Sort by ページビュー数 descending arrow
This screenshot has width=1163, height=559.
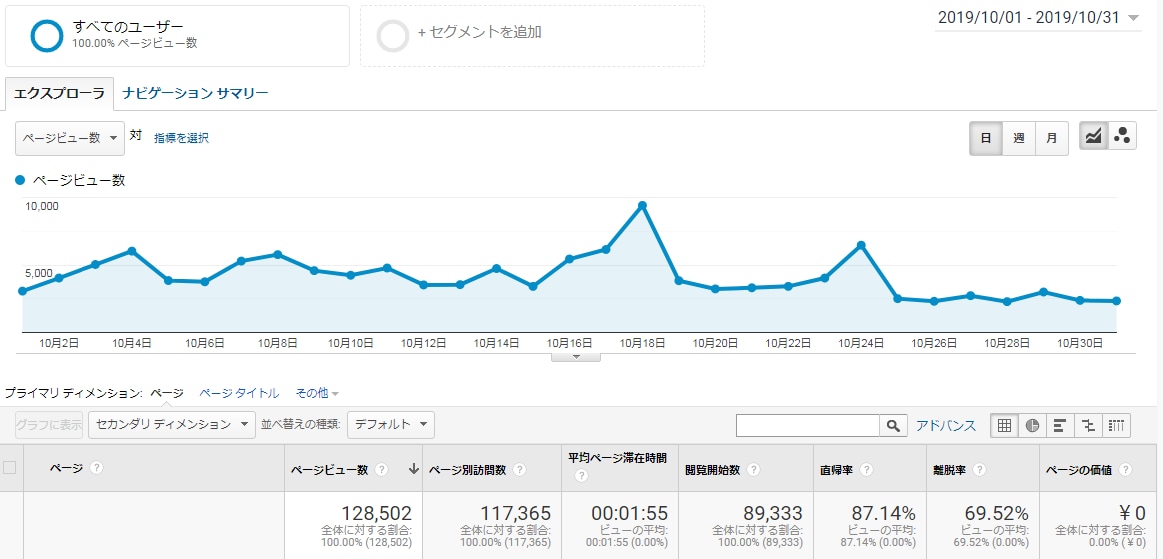point(413,469)
